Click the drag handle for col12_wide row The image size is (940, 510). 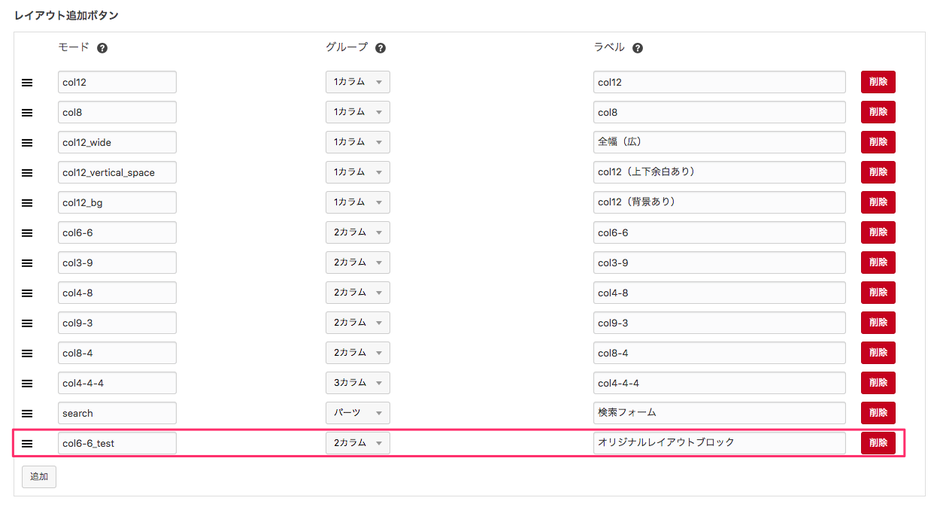point(27,143)
